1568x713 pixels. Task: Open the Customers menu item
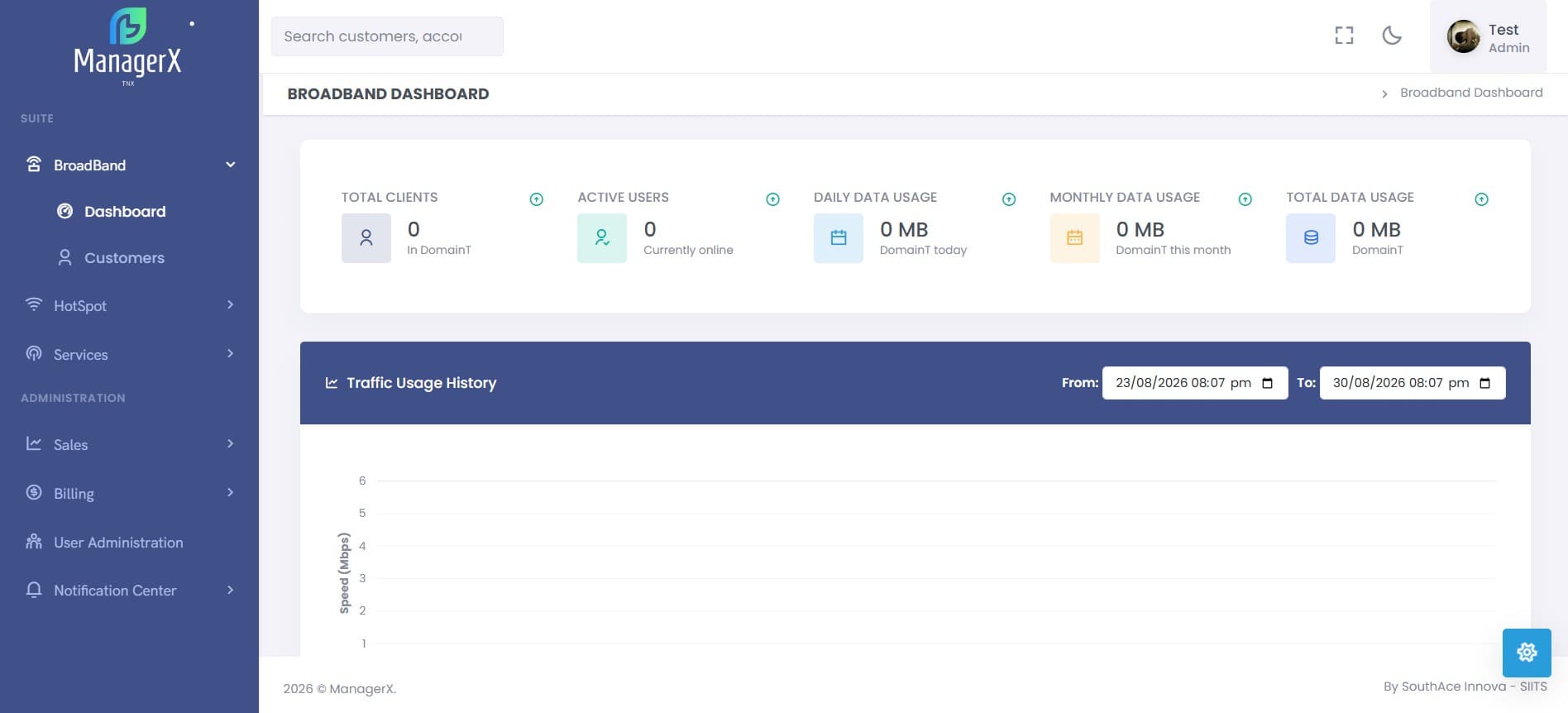click(x=124, y=258)
